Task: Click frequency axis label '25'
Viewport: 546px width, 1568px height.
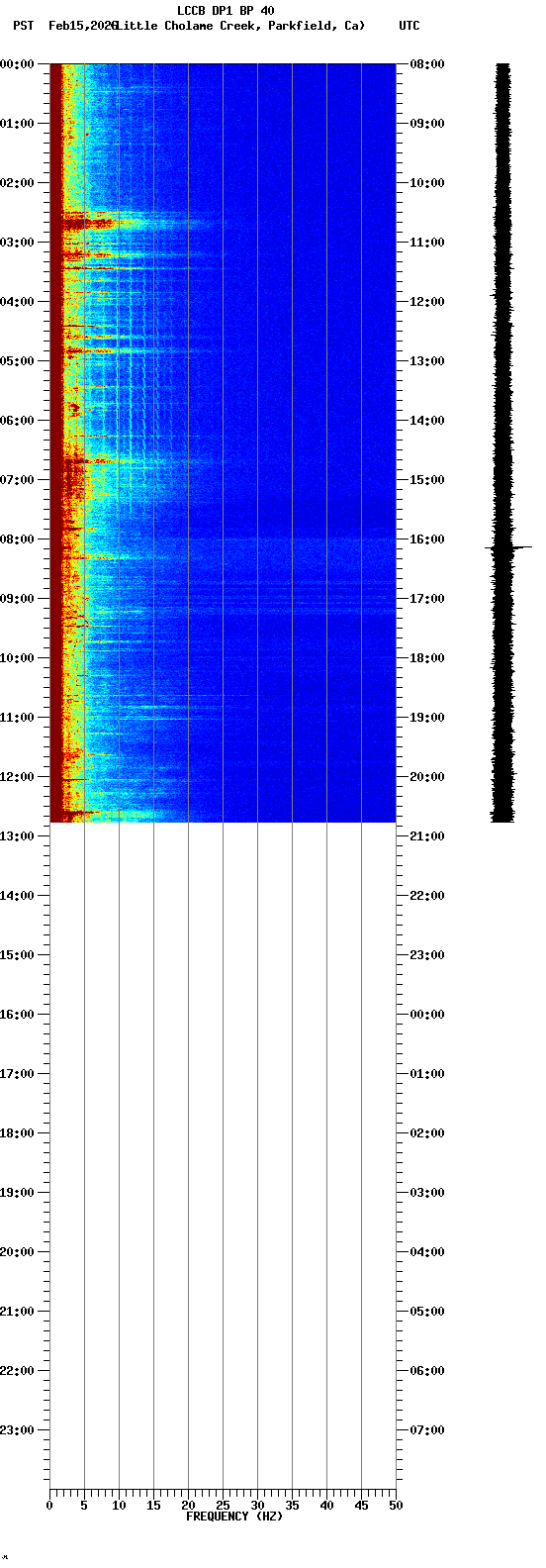Action: [223, 1506]
